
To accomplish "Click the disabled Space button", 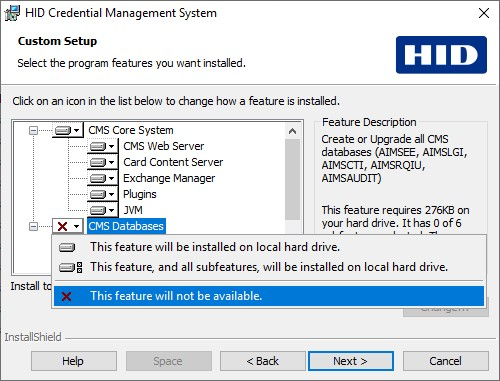I will (x=169, y=361).
